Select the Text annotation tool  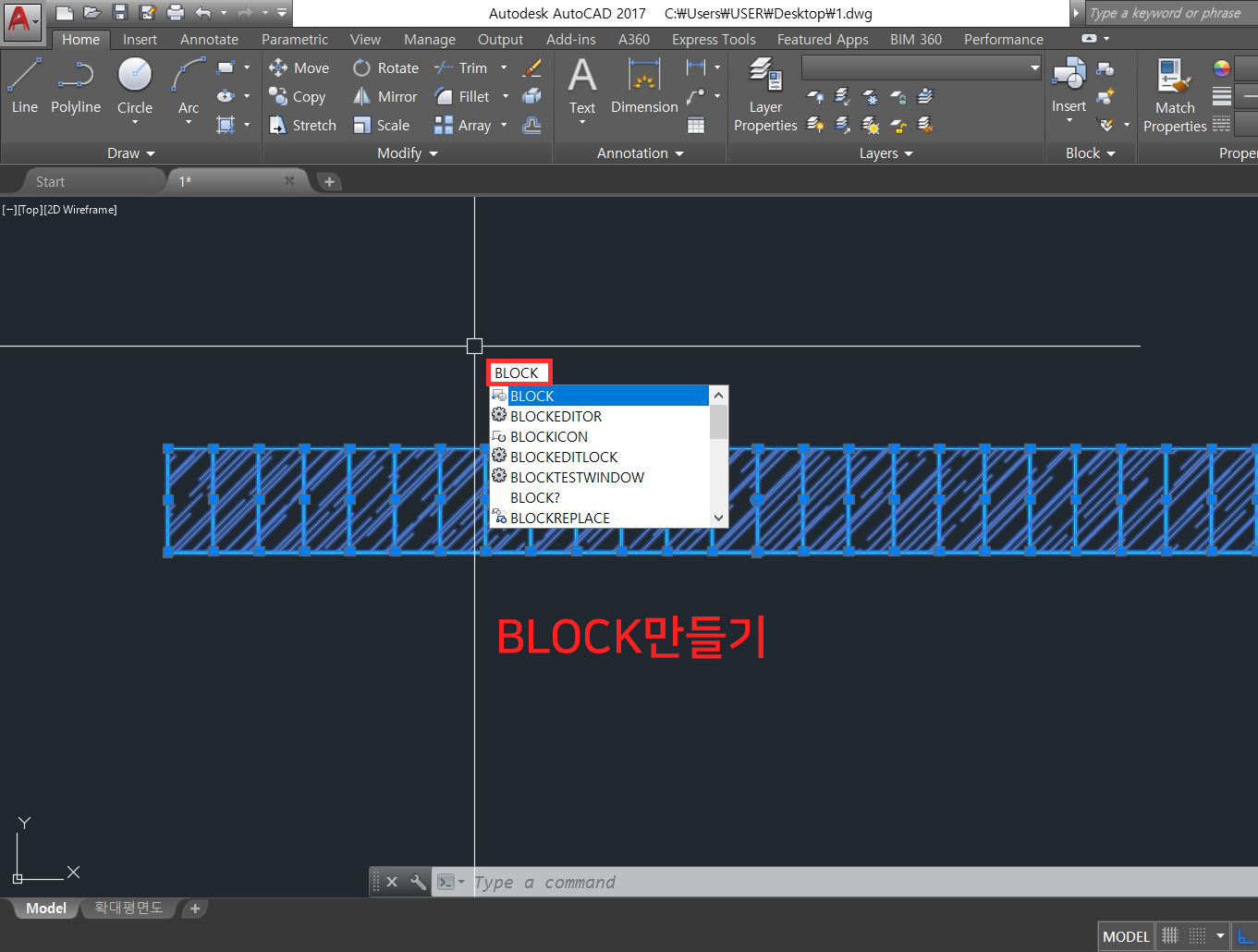coord(582,85)
